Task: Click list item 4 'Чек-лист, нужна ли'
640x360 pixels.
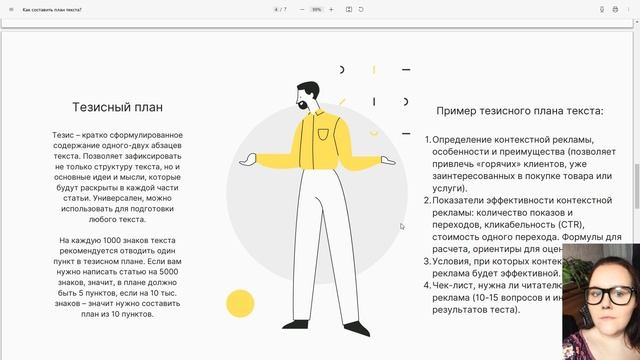Action: click(493, 297)
